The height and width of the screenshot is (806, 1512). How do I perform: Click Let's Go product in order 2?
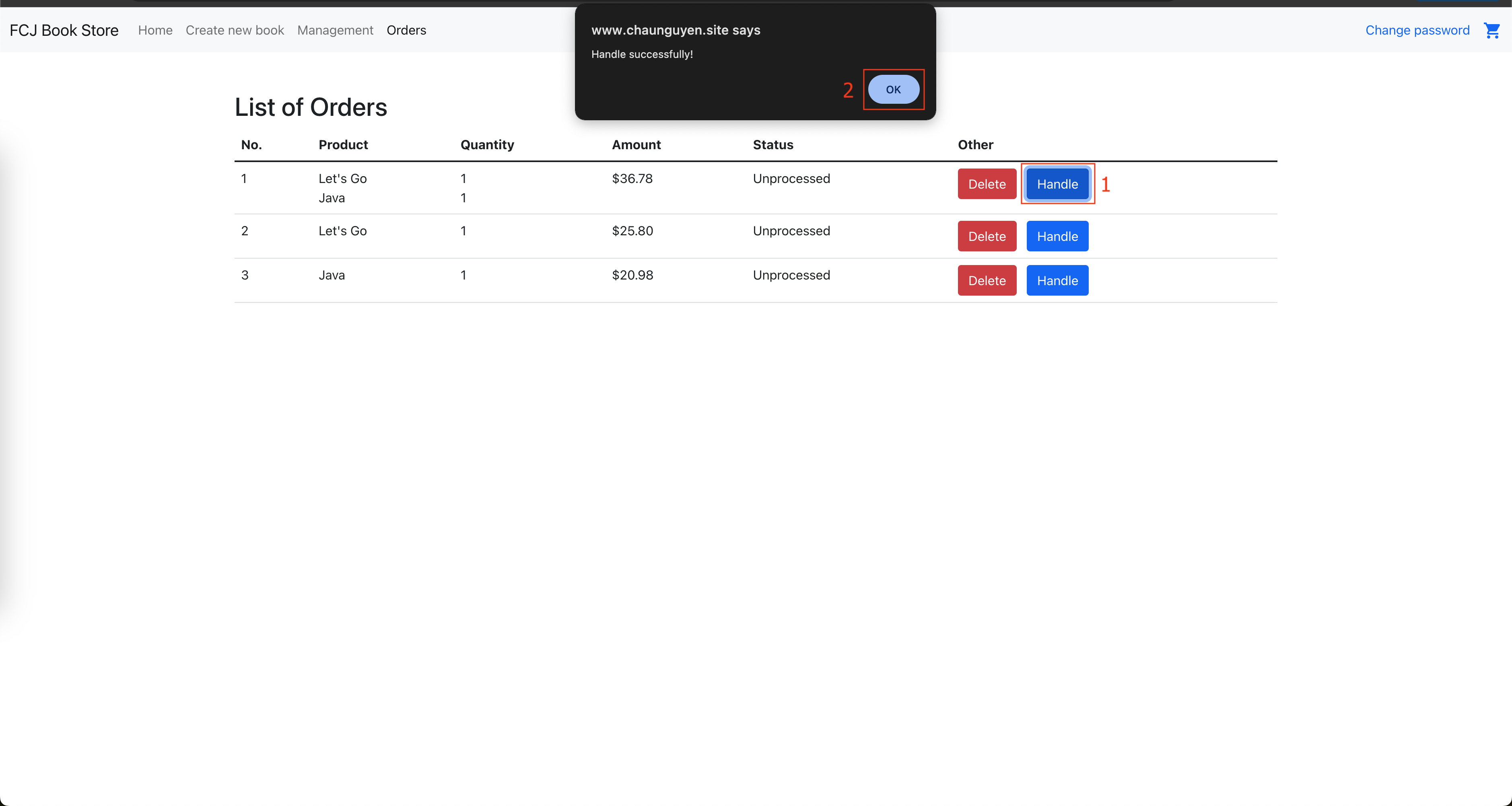coord(343,230)
